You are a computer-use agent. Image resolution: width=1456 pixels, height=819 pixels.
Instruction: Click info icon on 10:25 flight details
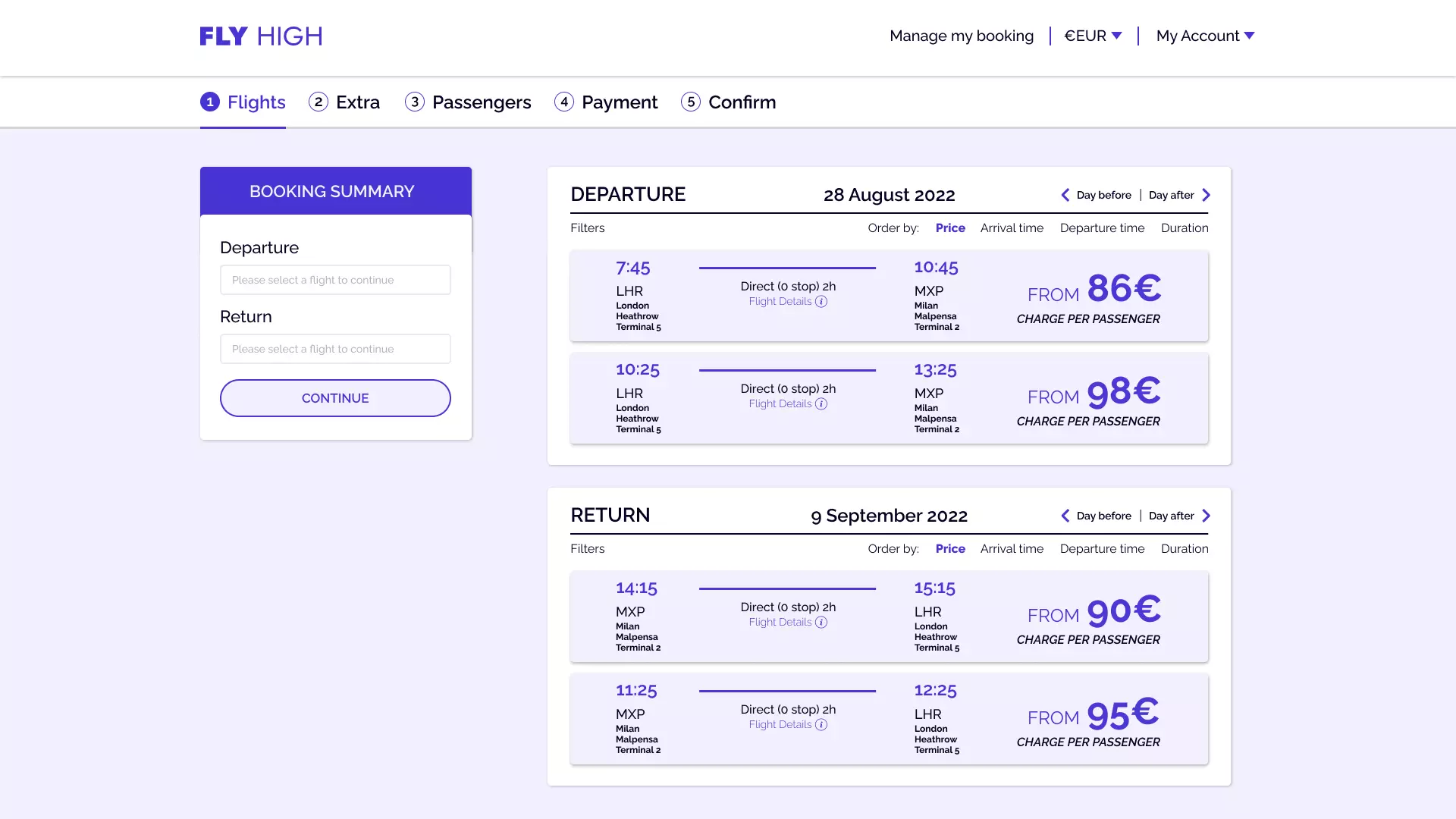pyautogui.click(x=821, y=404)
